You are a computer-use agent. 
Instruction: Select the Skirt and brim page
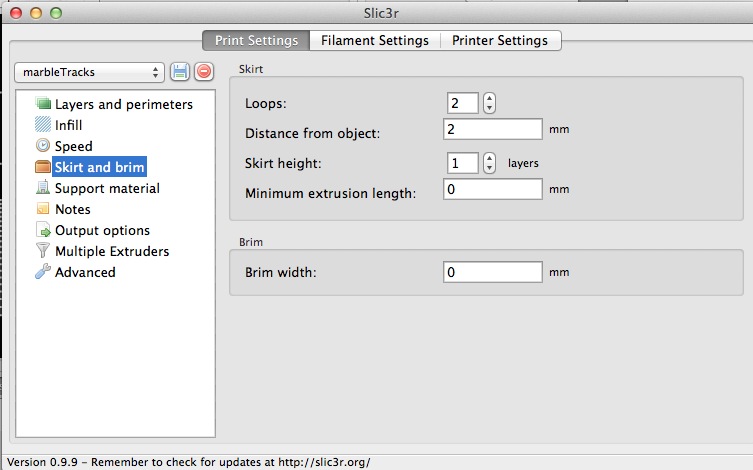99,167
